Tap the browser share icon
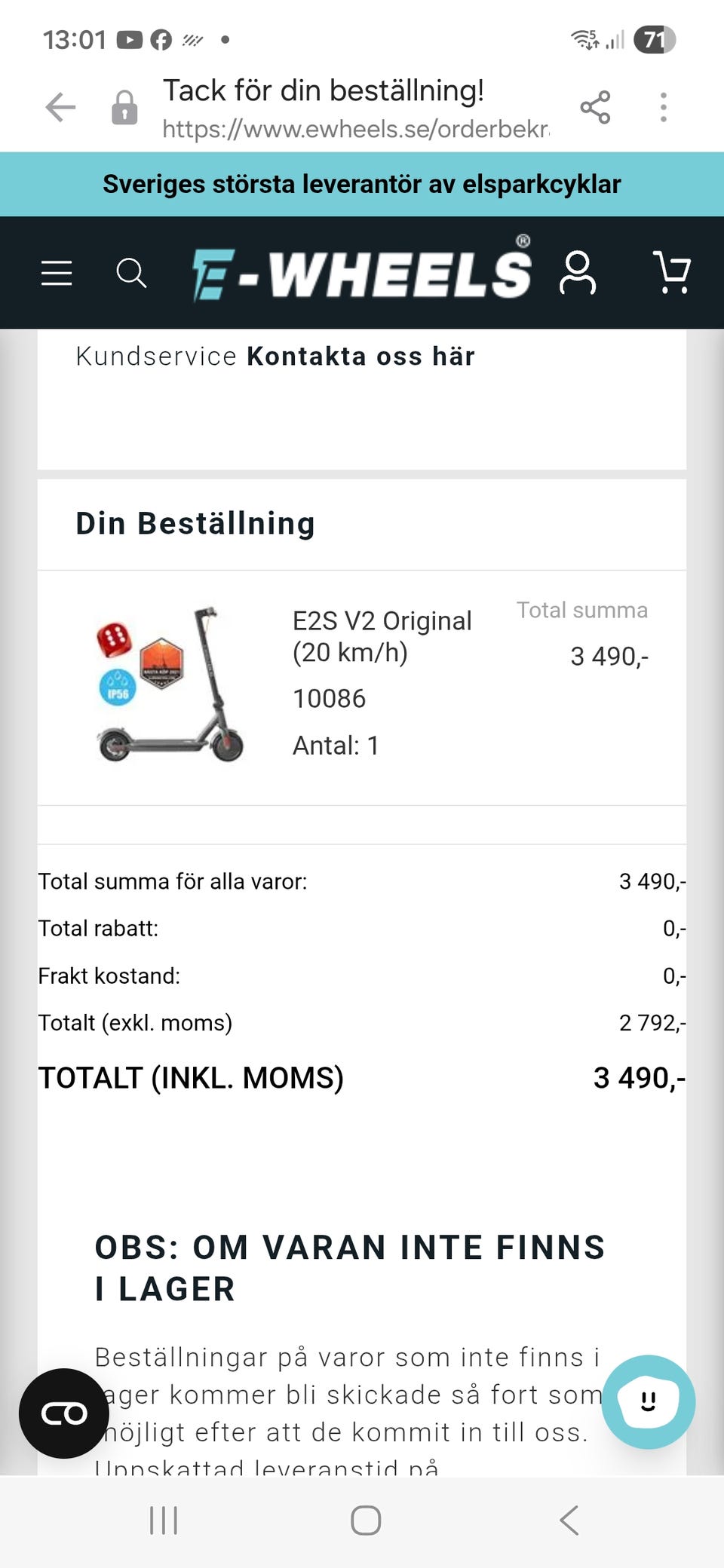This screenshot has width=724, height=1568. point(595,107)
